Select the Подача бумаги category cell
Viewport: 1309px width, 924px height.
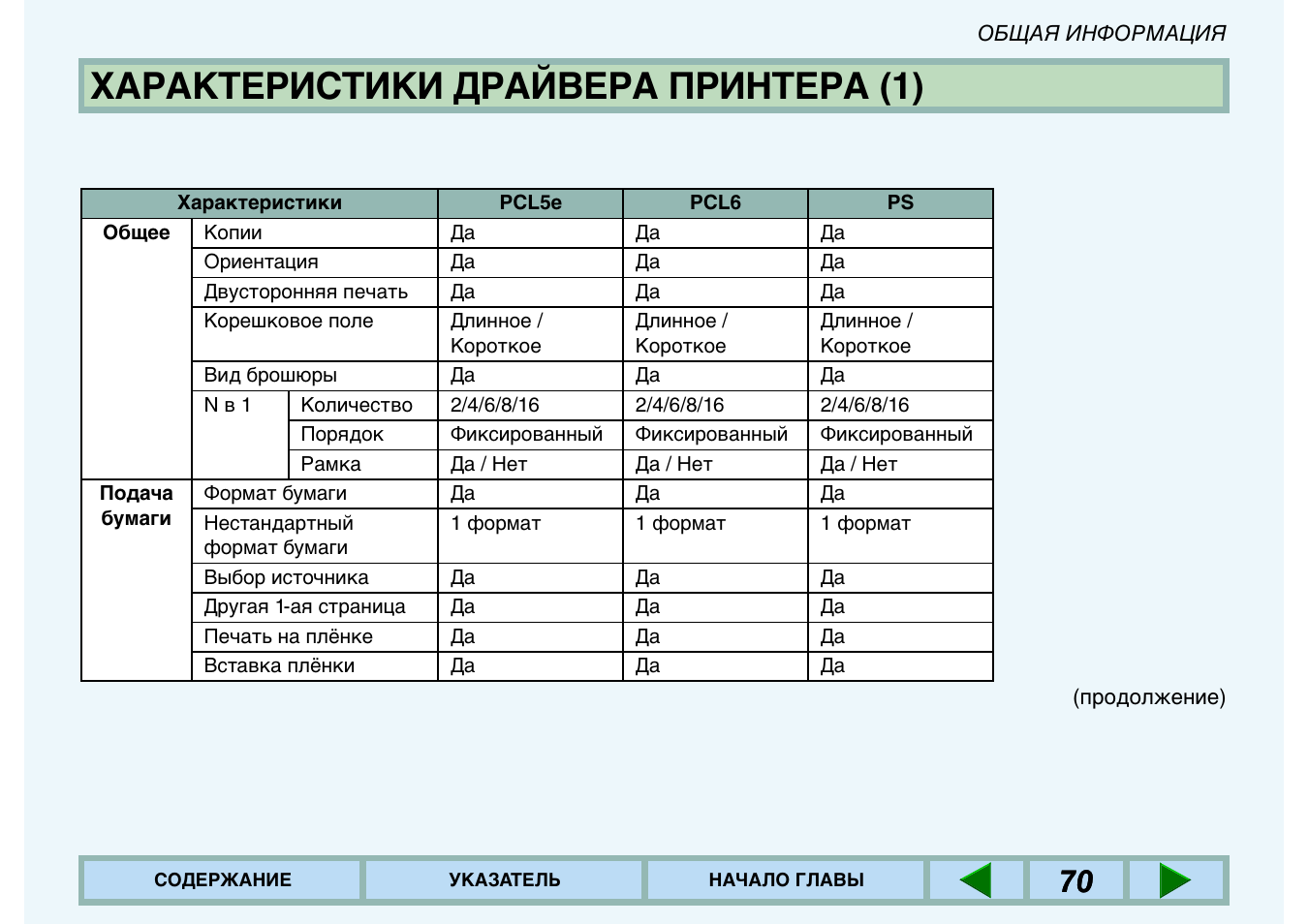click(x=137, y=506)
